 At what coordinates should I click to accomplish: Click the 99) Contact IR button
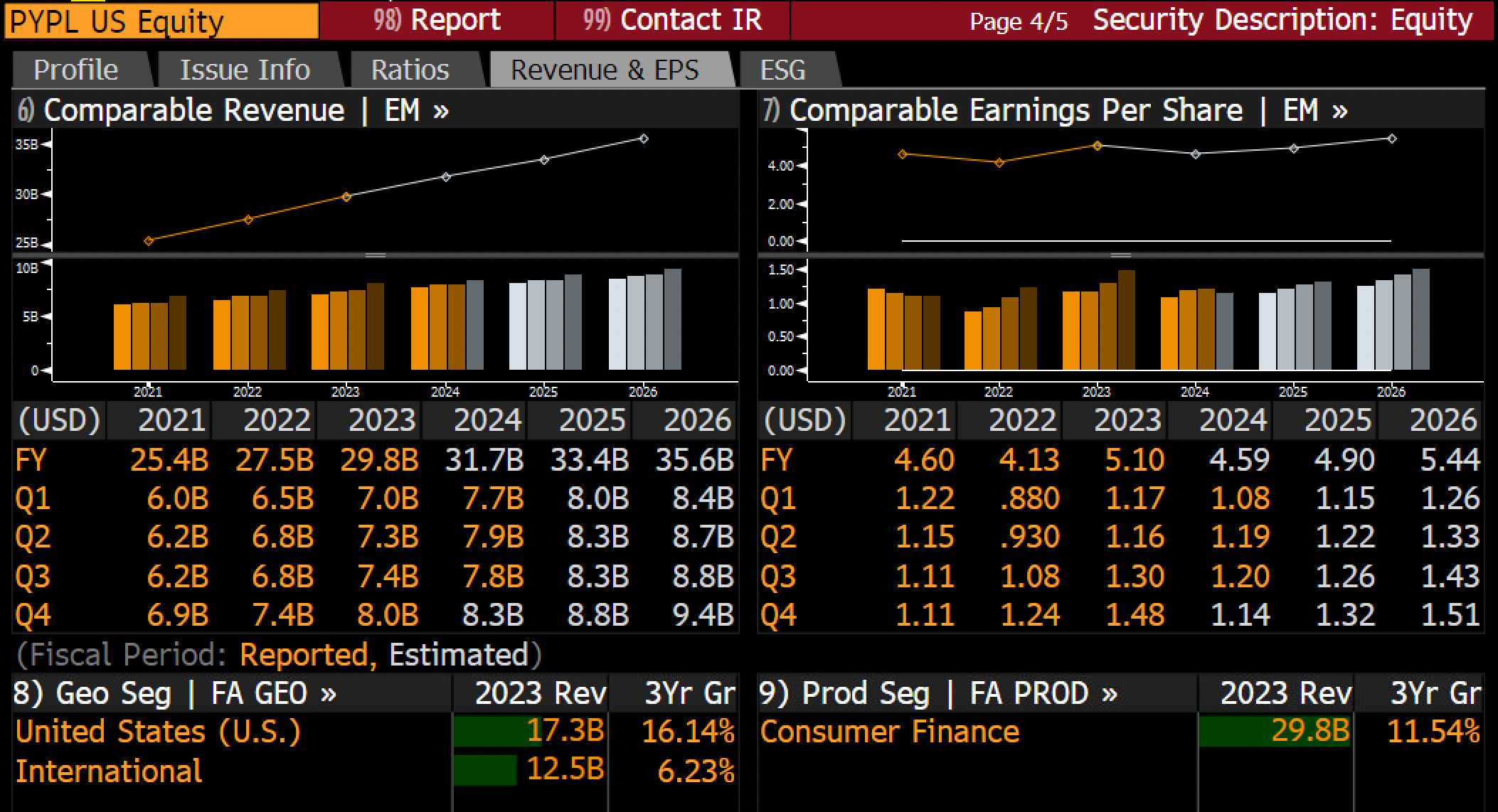tap(672, 20)
